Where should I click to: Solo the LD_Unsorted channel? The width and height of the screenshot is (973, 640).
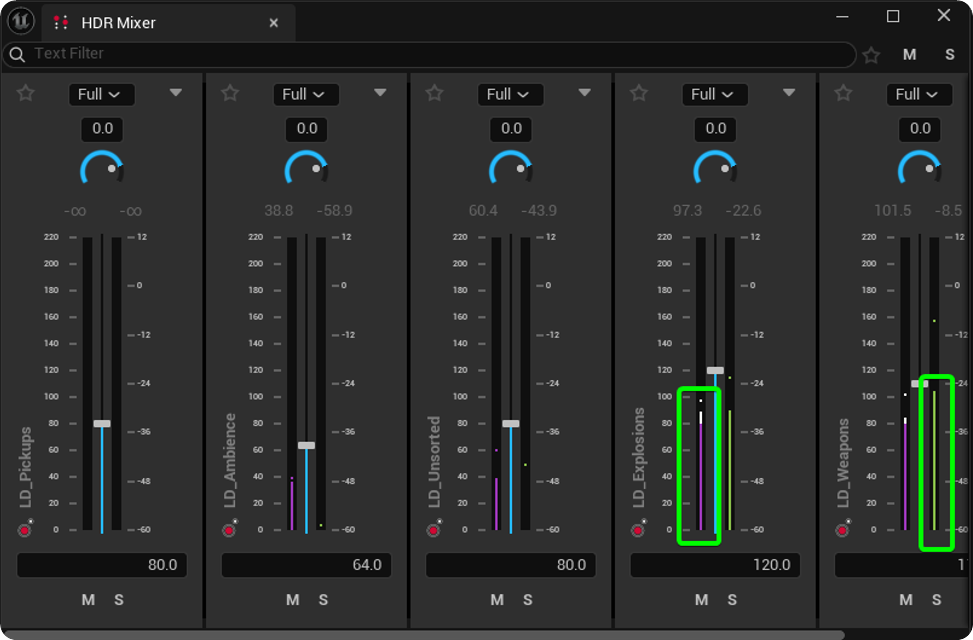tap(527, 600)
